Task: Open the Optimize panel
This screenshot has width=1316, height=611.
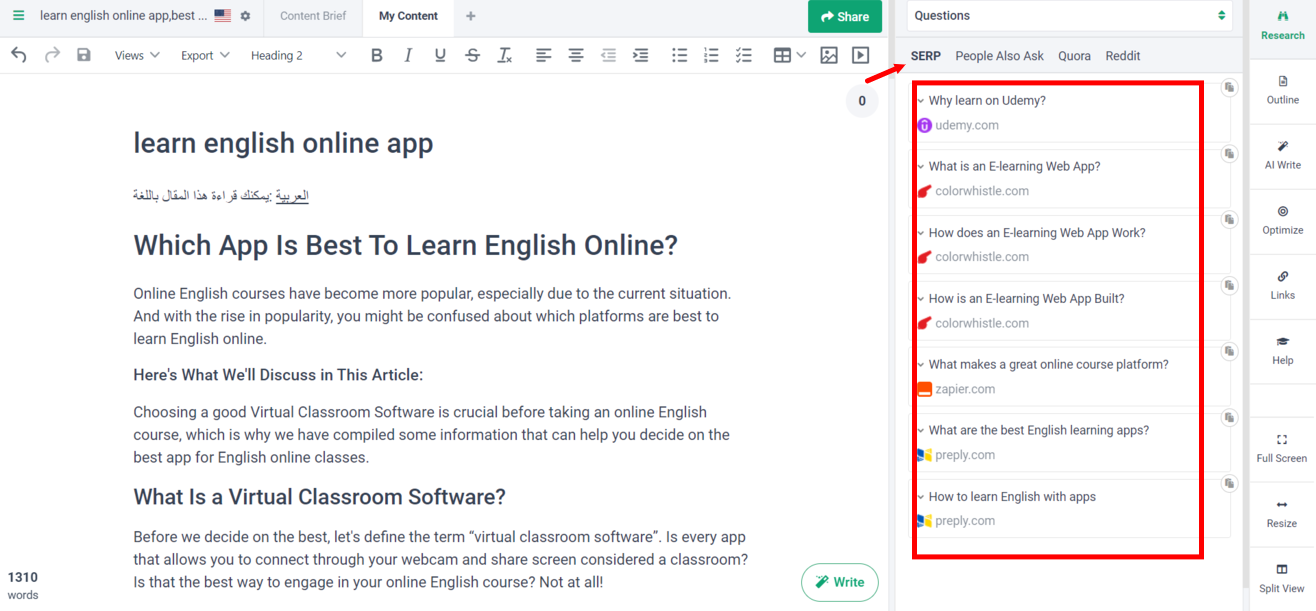Action: click(x=1281, y=220)
